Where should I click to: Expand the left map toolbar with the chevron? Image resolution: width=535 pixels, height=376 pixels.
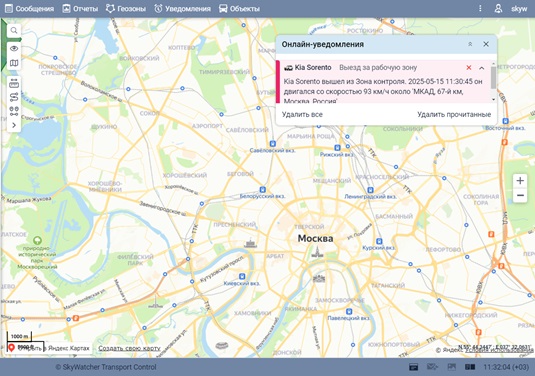14,125
